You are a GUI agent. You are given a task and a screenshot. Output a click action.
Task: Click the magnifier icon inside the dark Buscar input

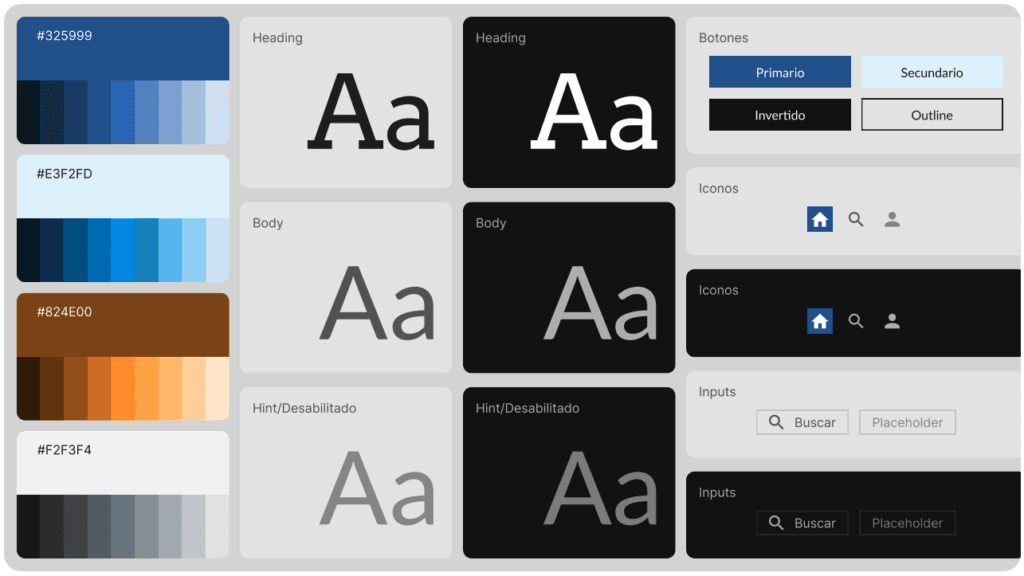tap(776, 523)
